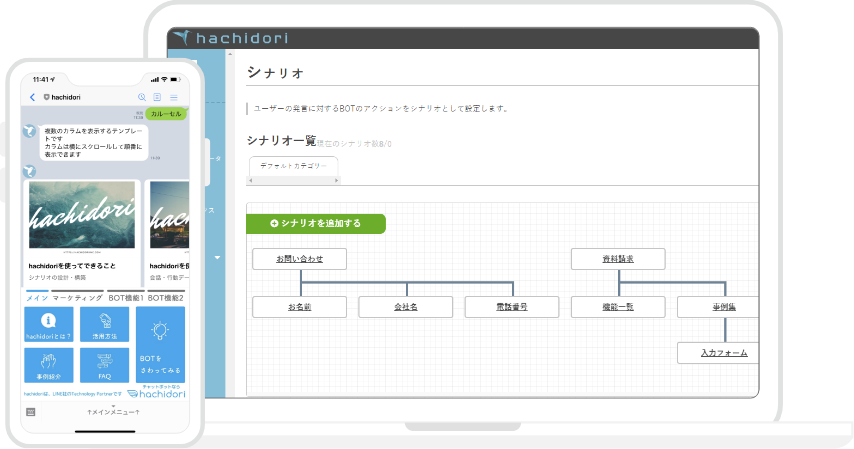Open the '会社名' scenario node
The height and width of the screenshot is (449, 854).
[x=406, y=307]
